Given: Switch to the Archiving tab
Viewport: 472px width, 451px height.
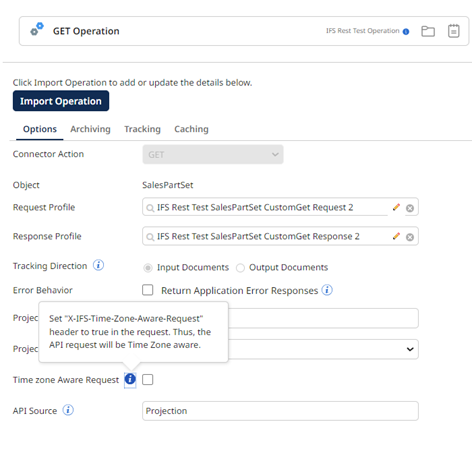Looking at the screenshot, I should (90, 129).
